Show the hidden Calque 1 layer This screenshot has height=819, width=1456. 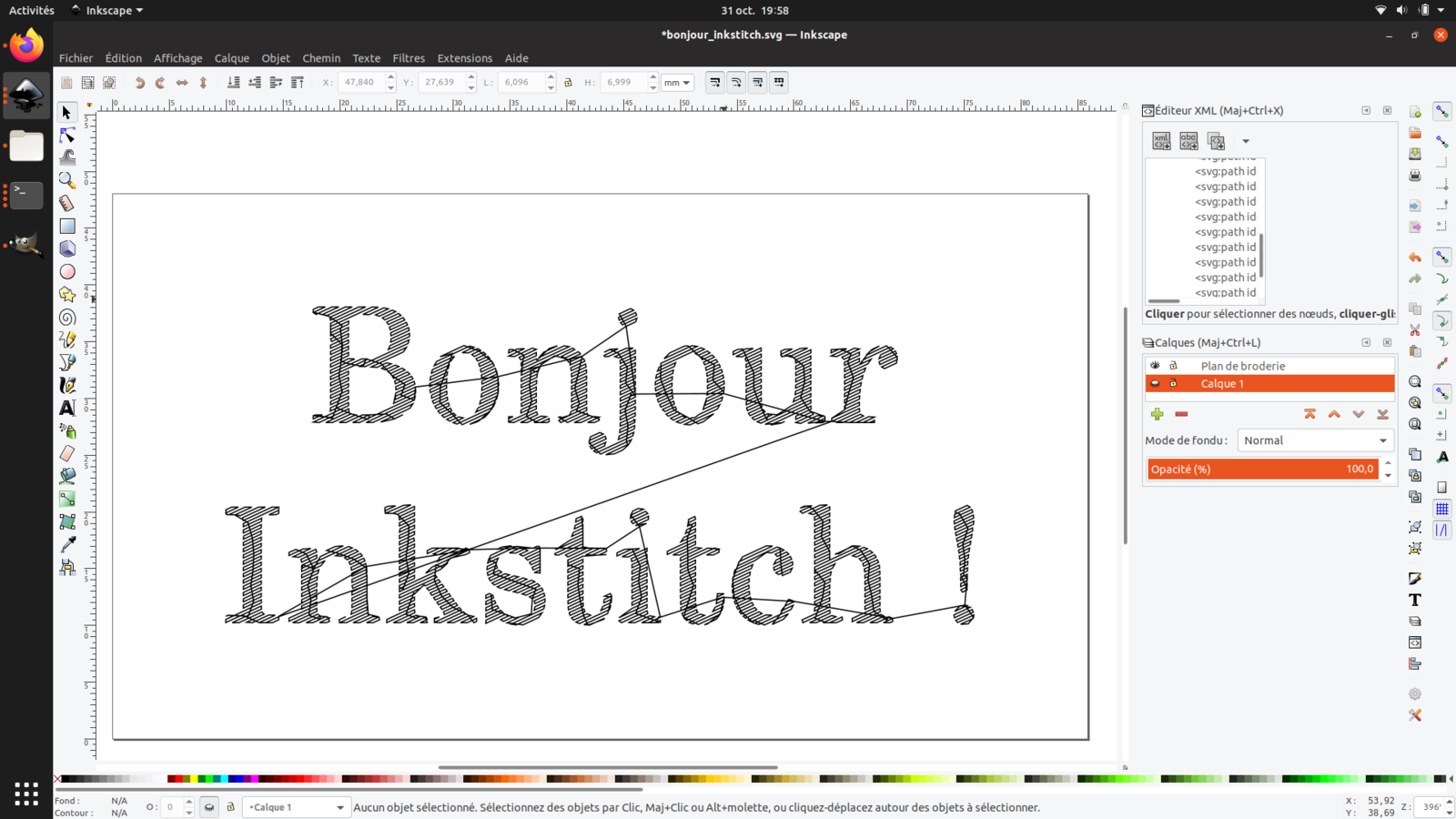pyautogui.click(x=1155, y=384)
